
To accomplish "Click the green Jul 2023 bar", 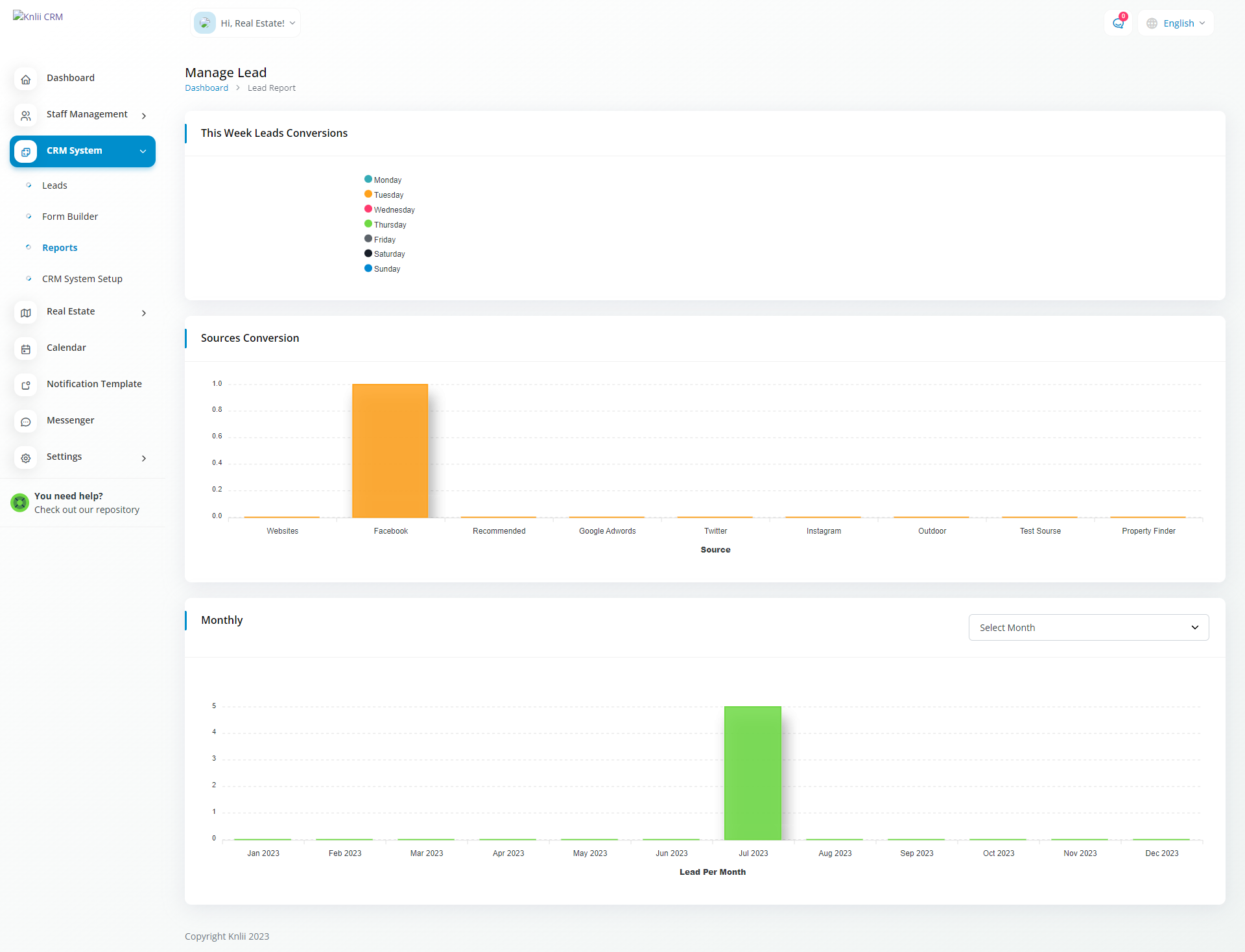I will [752, 772].
